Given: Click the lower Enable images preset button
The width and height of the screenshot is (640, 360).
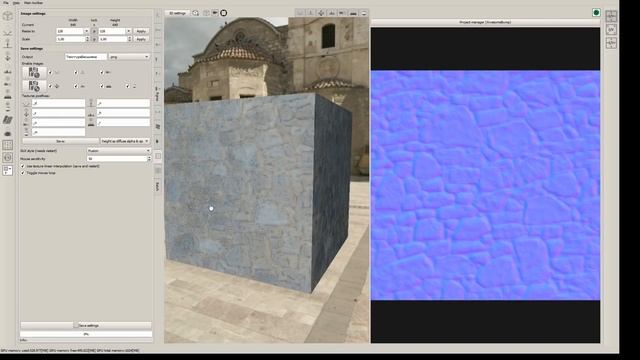Looking at the screenshot, I should [x=34, y=86].
